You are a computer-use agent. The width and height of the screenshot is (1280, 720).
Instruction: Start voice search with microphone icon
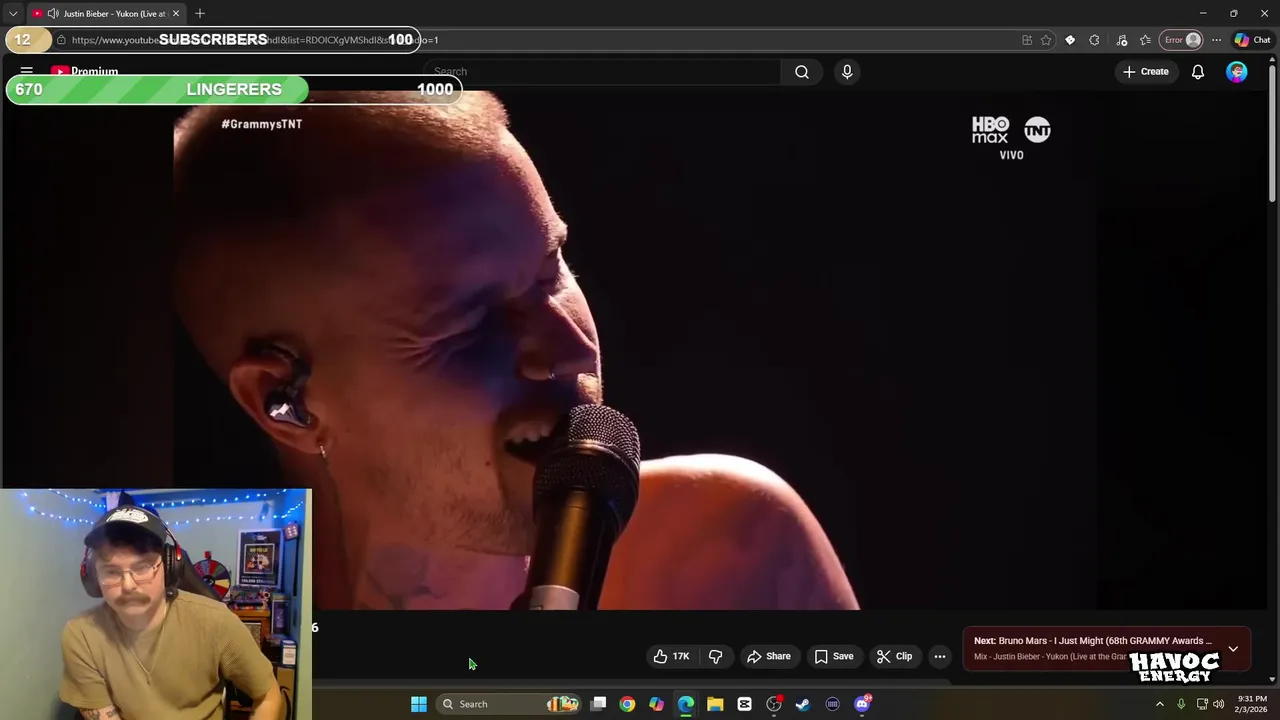click(x=847, y=71)
